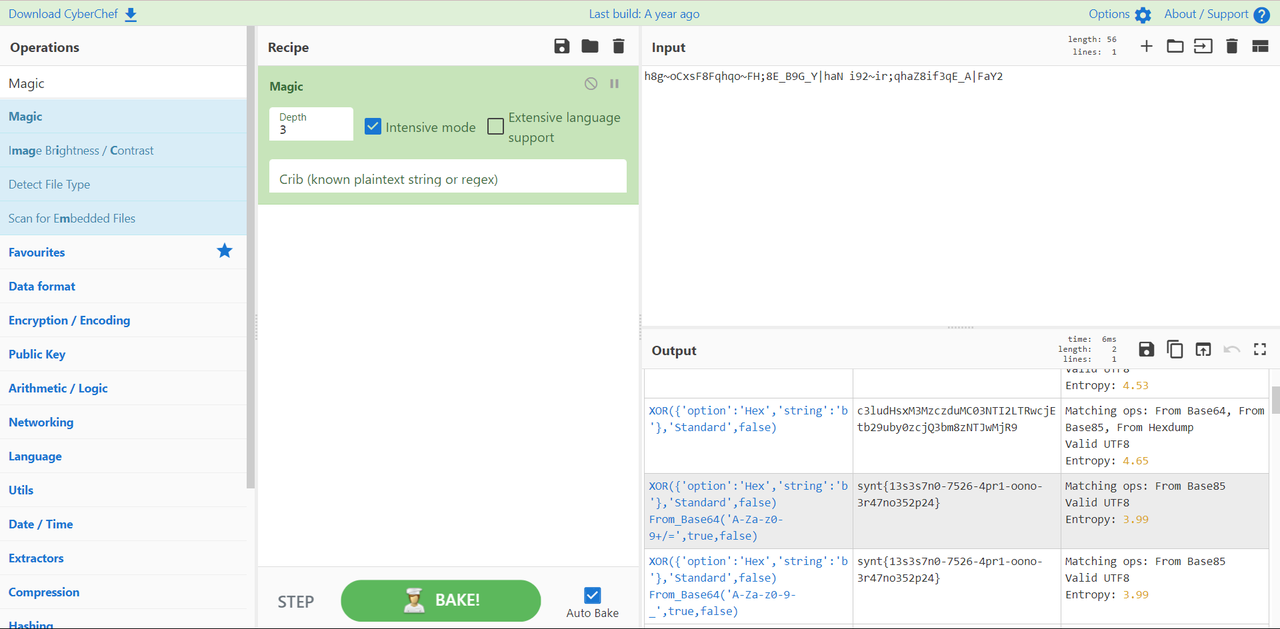Expand the Data format category
Image resolution: width=1280 pixels, height=629 pixels.
pyautogui.click(x=42, y=286)
